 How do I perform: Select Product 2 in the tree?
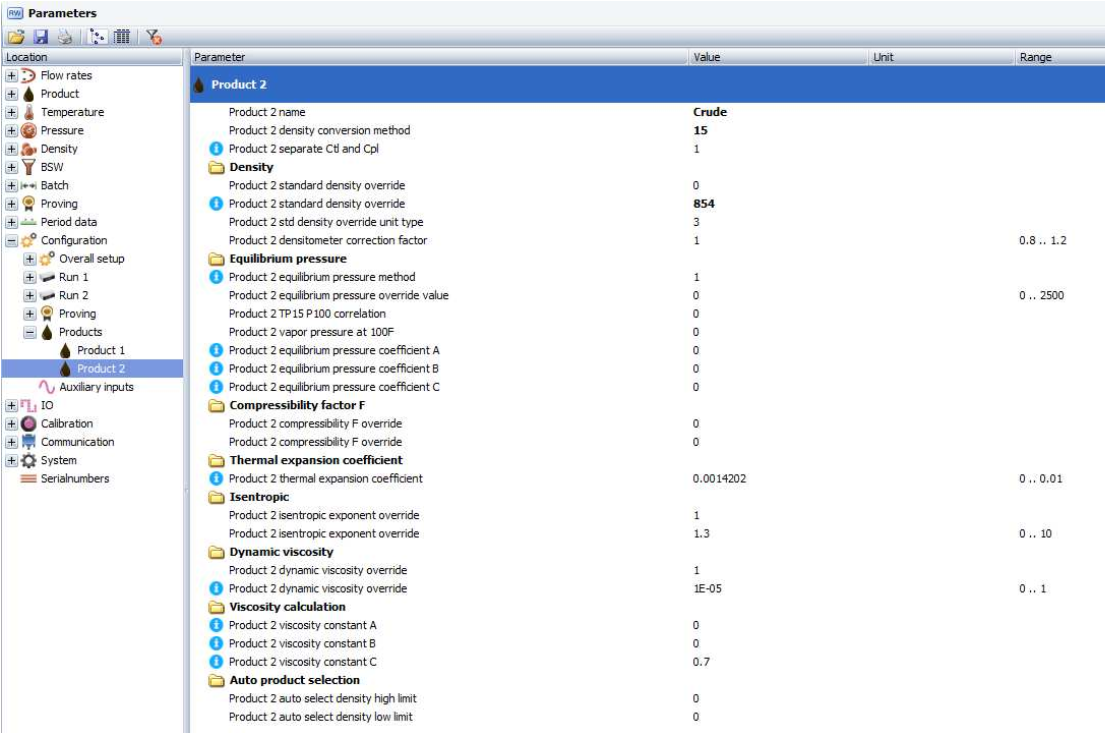[x=101, y=369]
